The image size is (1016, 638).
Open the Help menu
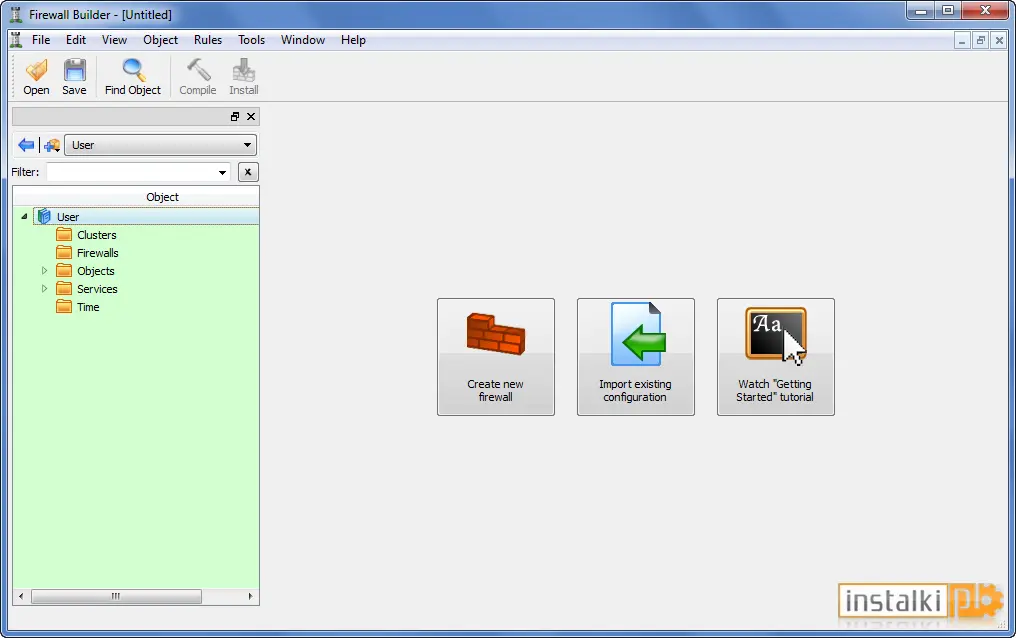[353, 40]
